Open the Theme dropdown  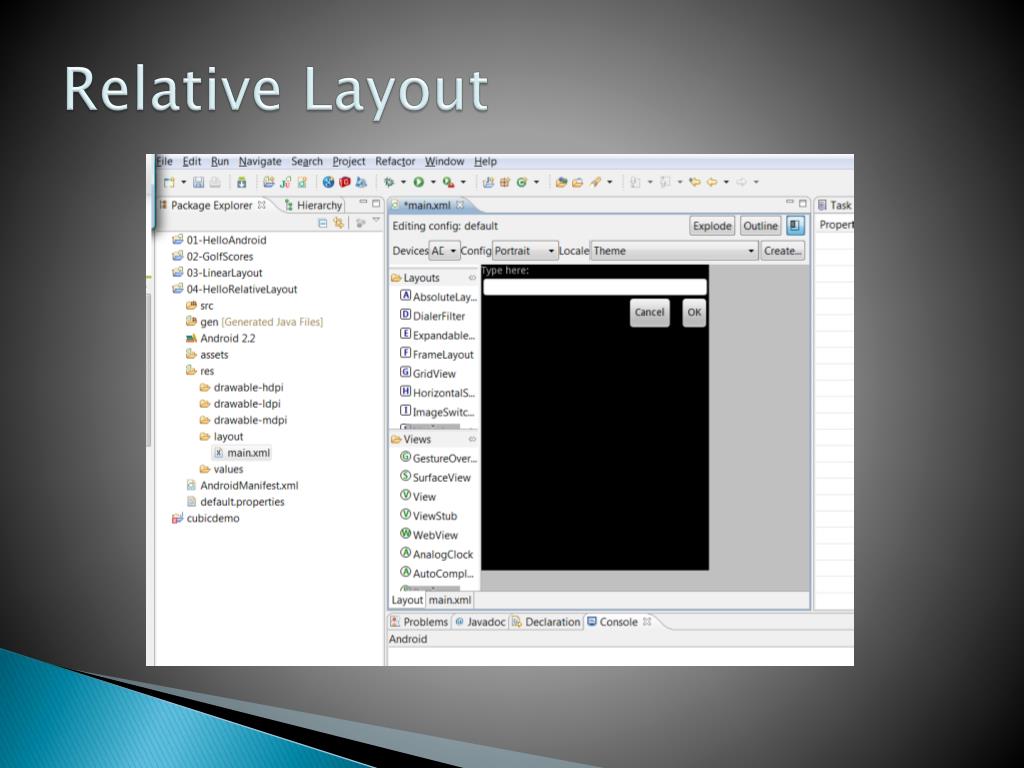[x=675, y=251]
